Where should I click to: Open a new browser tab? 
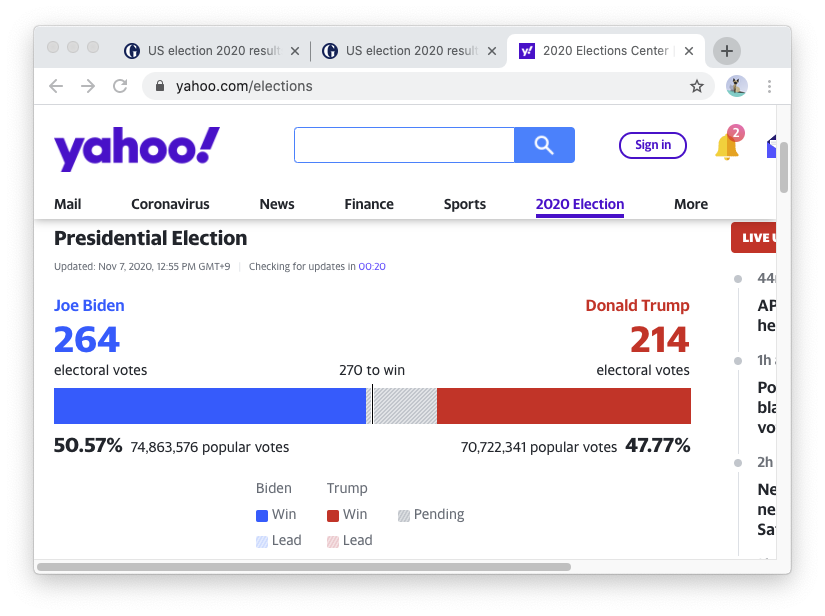(x=727, y=51)
